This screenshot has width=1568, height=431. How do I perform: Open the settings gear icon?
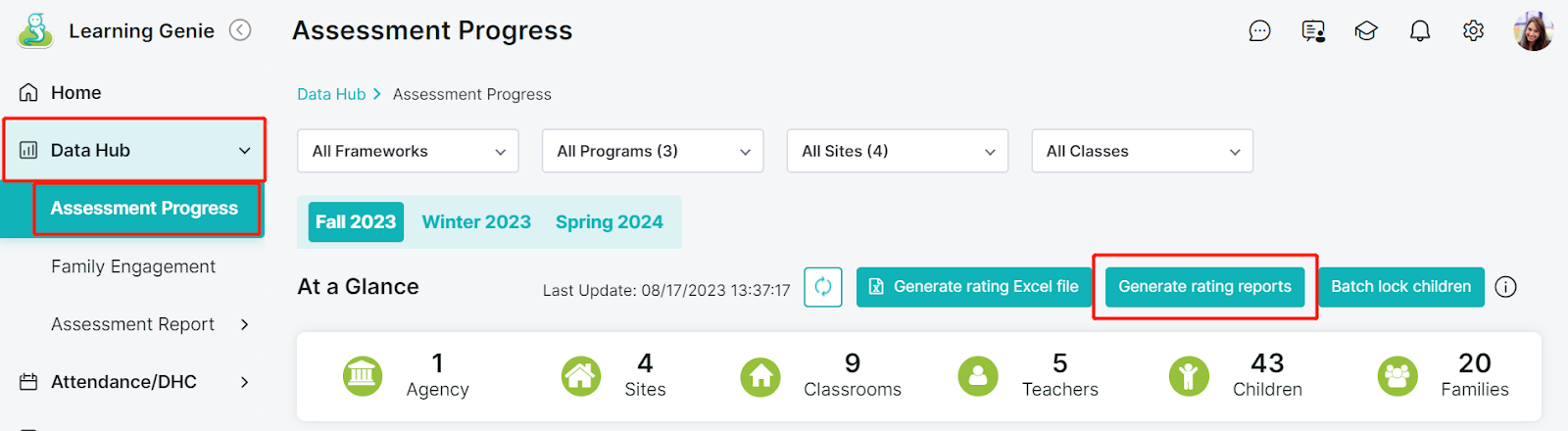pyautogui.click(x=1473, y=31)
